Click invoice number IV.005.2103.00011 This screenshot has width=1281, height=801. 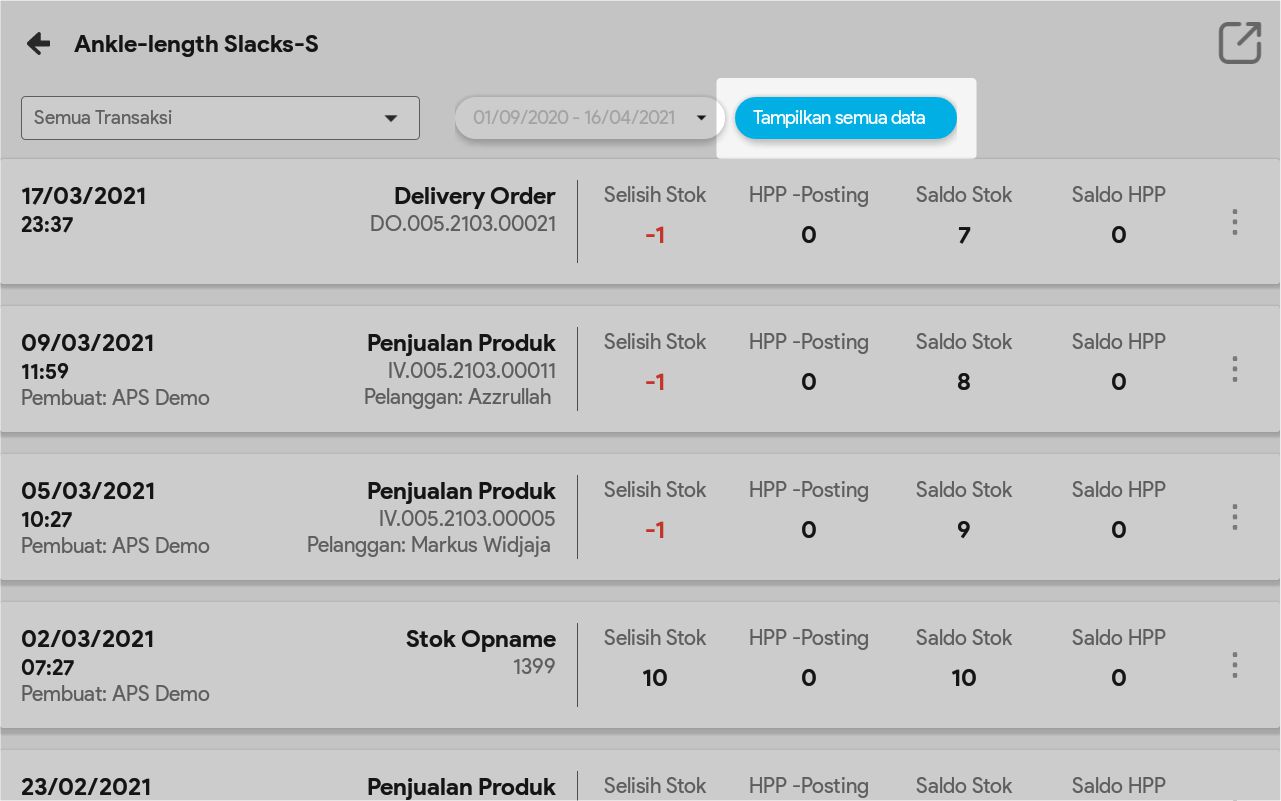471,371
